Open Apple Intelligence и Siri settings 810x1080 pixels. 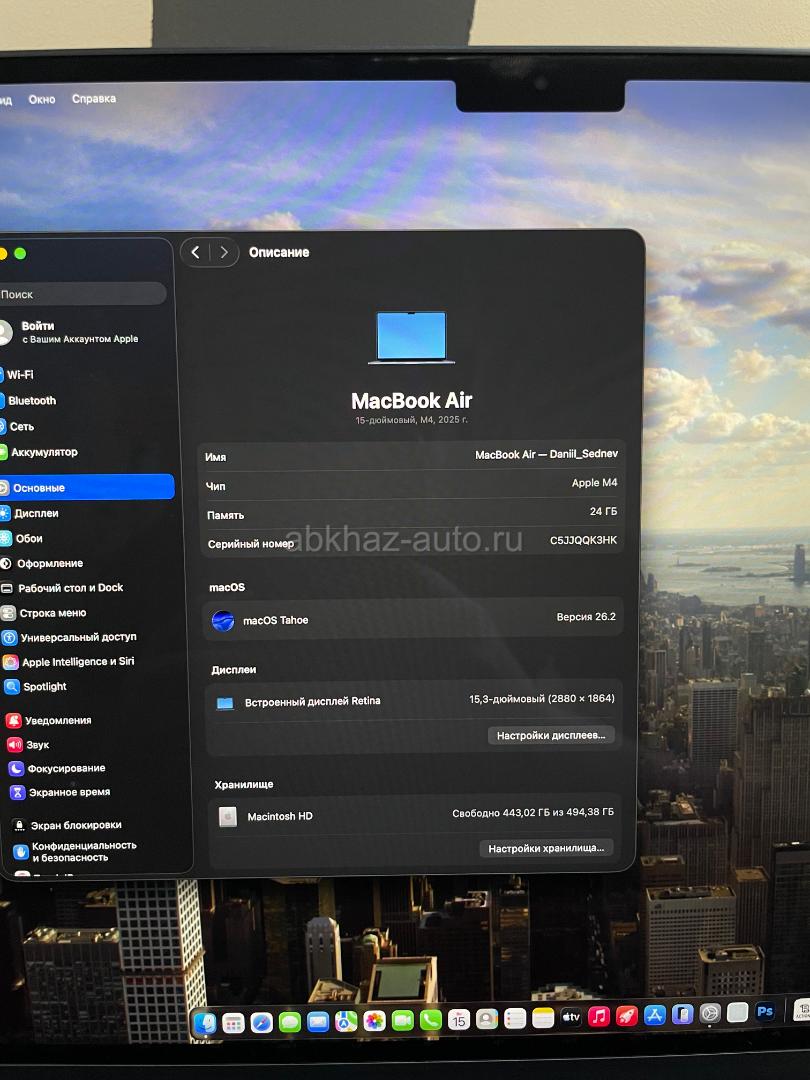coord(78,662)
